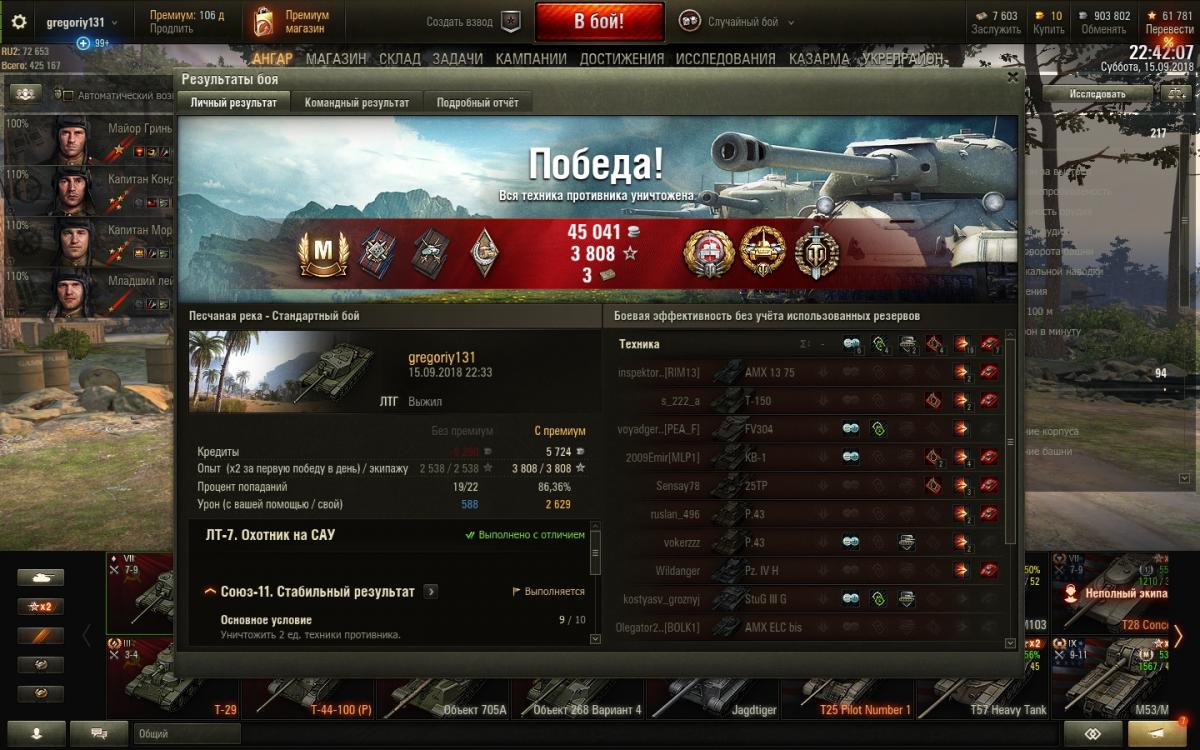Expand the Случайный бой battle mode dropdown
1200x750 pixels.
tap(737, 21)
